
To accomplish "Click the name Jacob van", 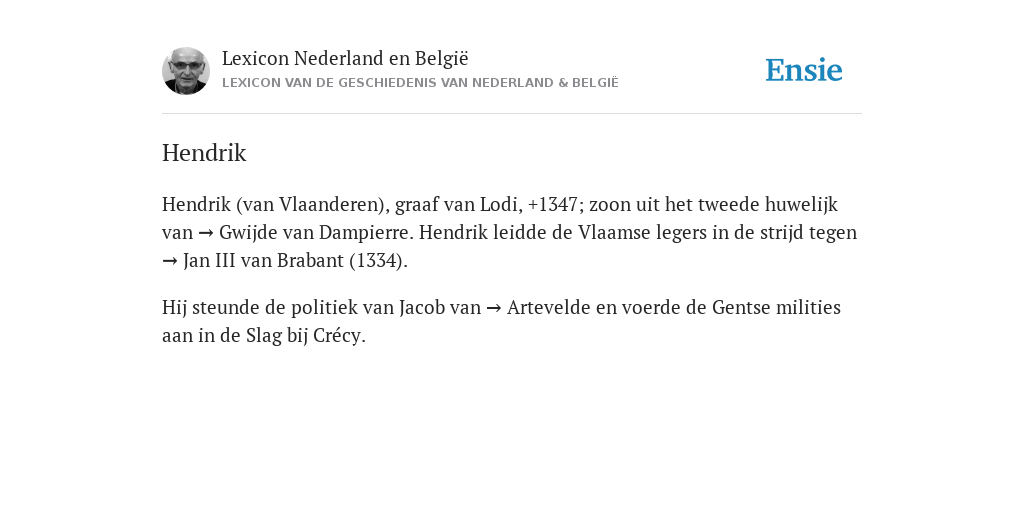I will [440, 307].
